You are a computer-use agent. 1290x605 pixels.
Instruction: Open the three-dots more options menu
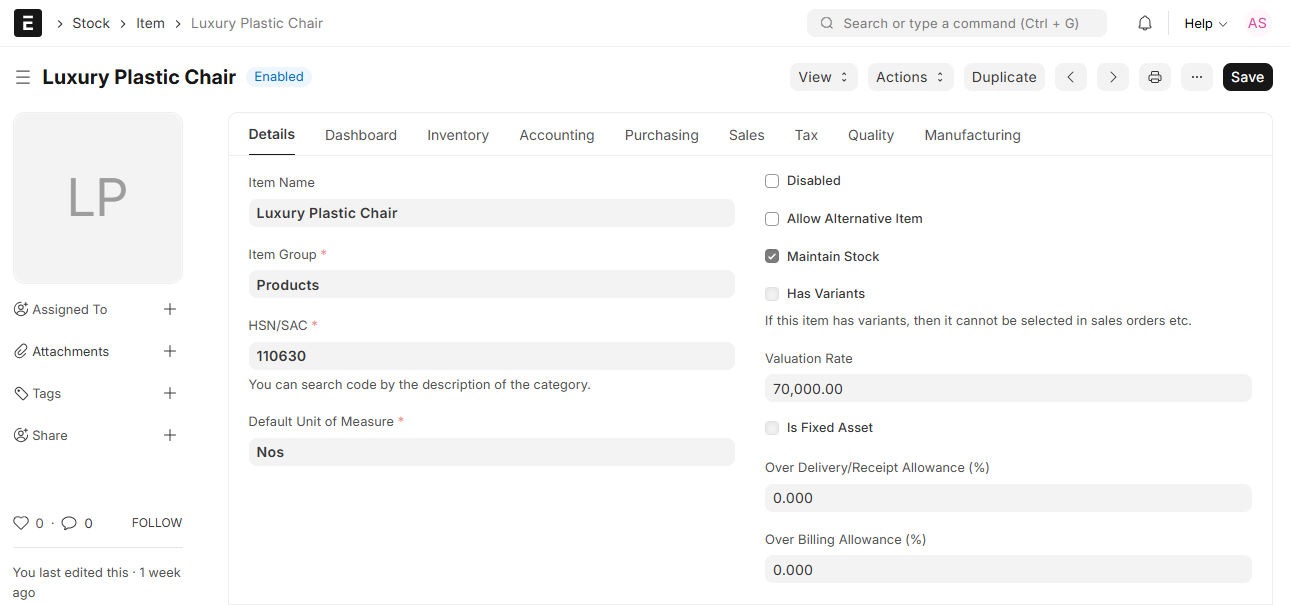1197,77
